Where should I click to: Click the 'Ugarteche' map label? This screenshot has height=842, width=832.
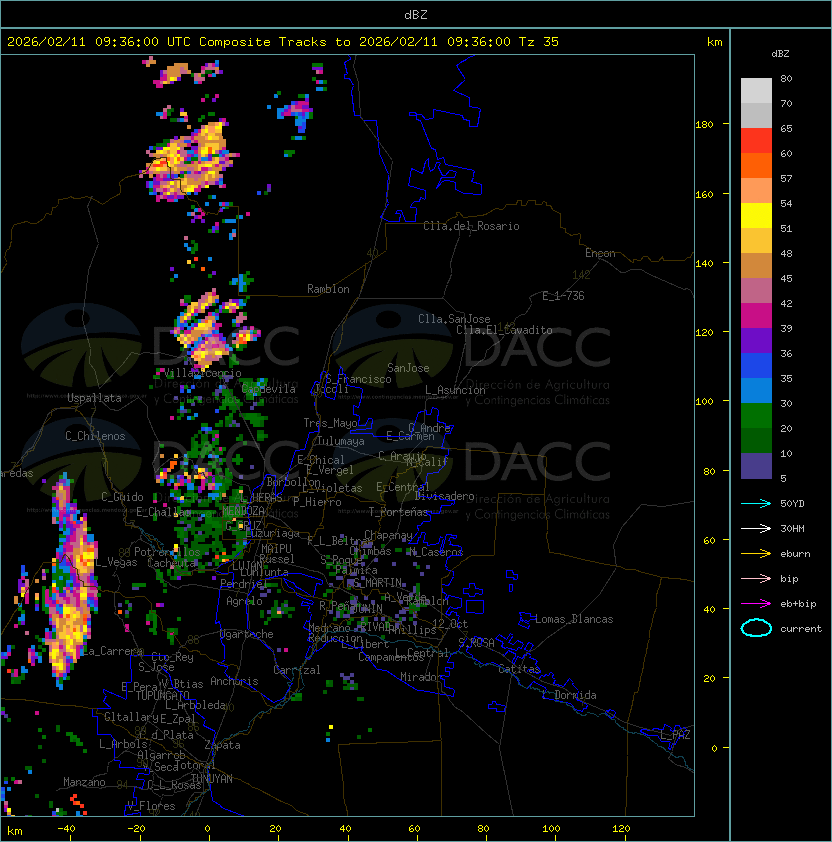247,634
